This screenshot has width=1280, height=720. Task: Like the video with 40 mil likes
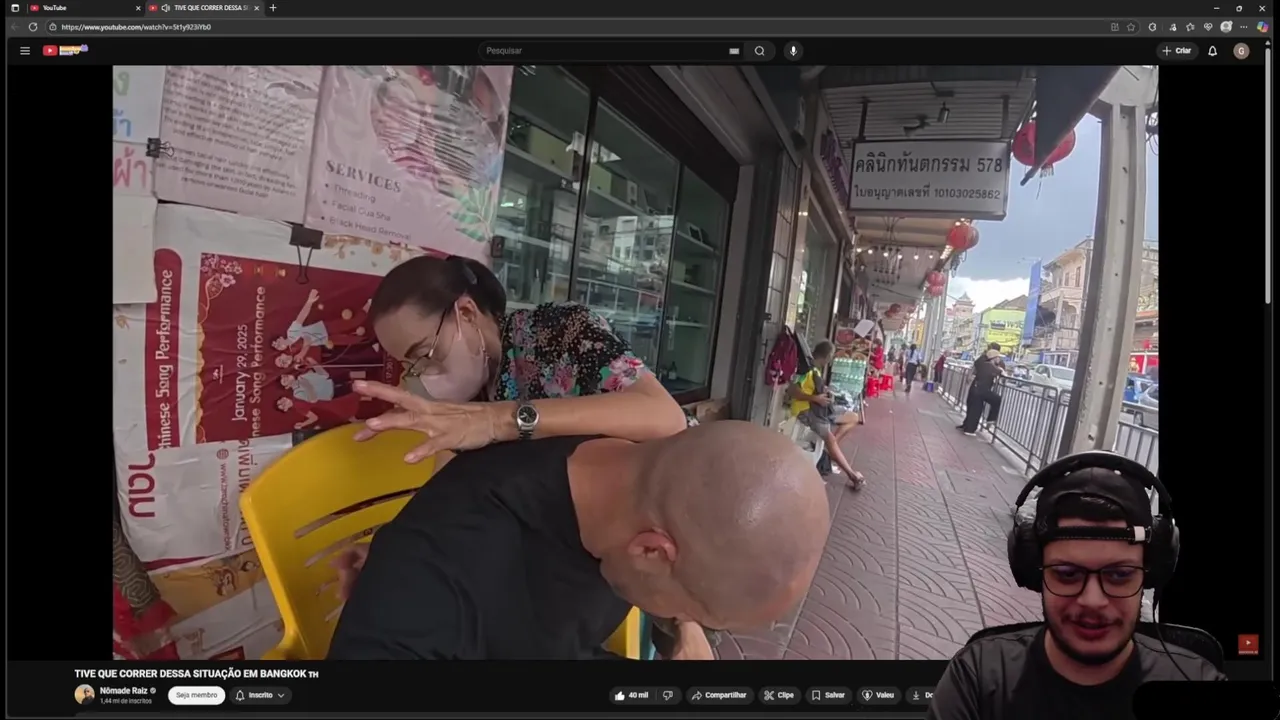tap(632, 695)
